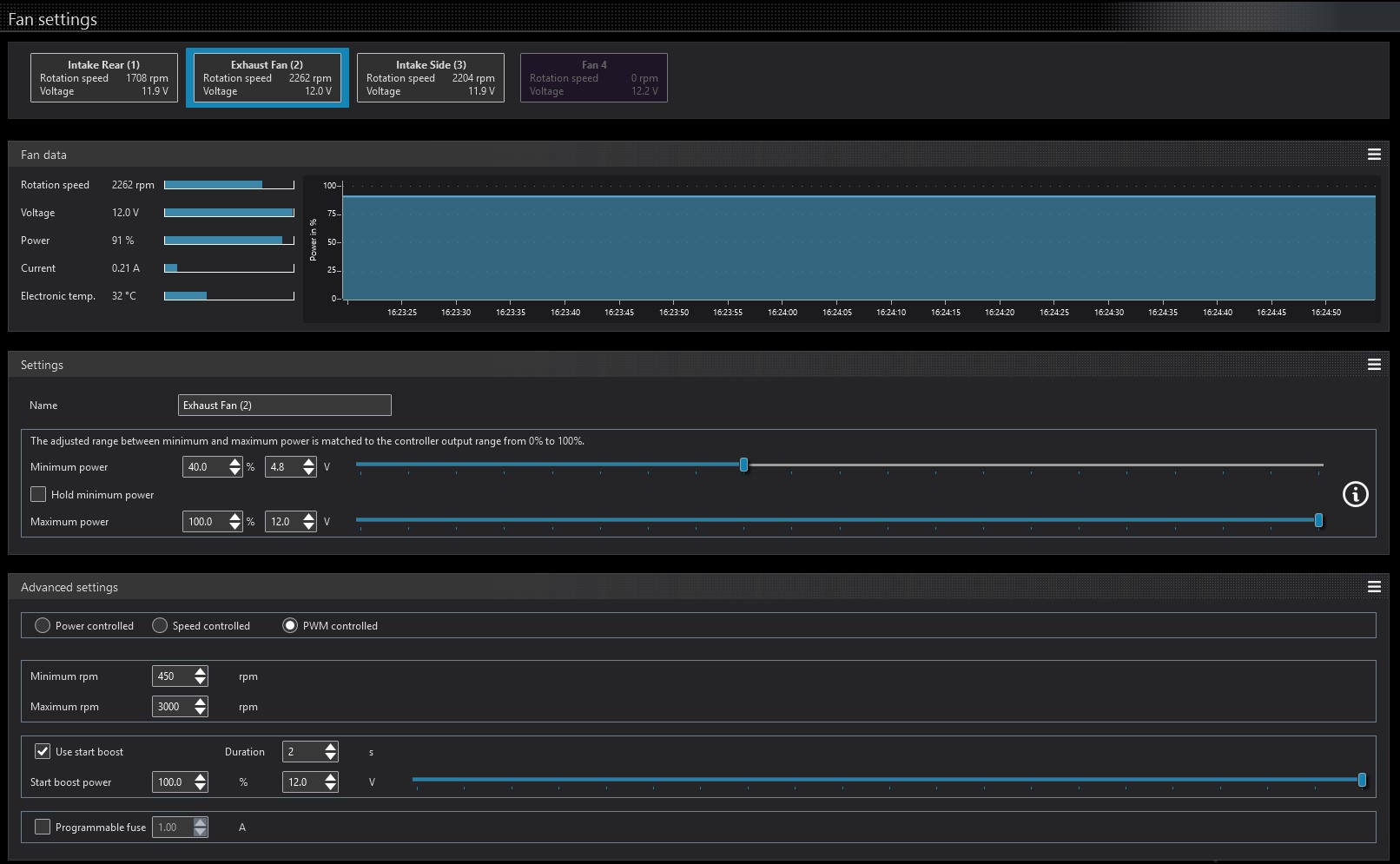
Task: Click the 32 °C electronic temp value
Action: coord(123,296)
